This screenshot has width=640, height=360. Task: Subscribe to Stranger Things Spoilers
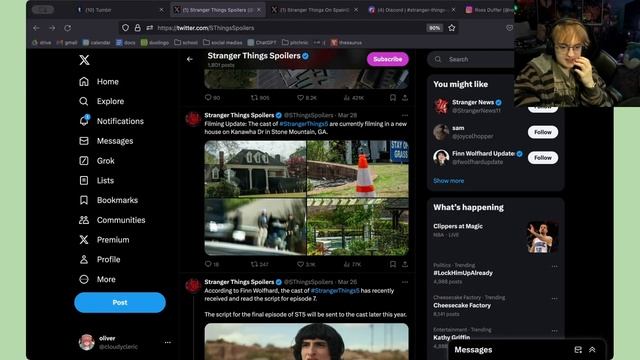[387, 59]
